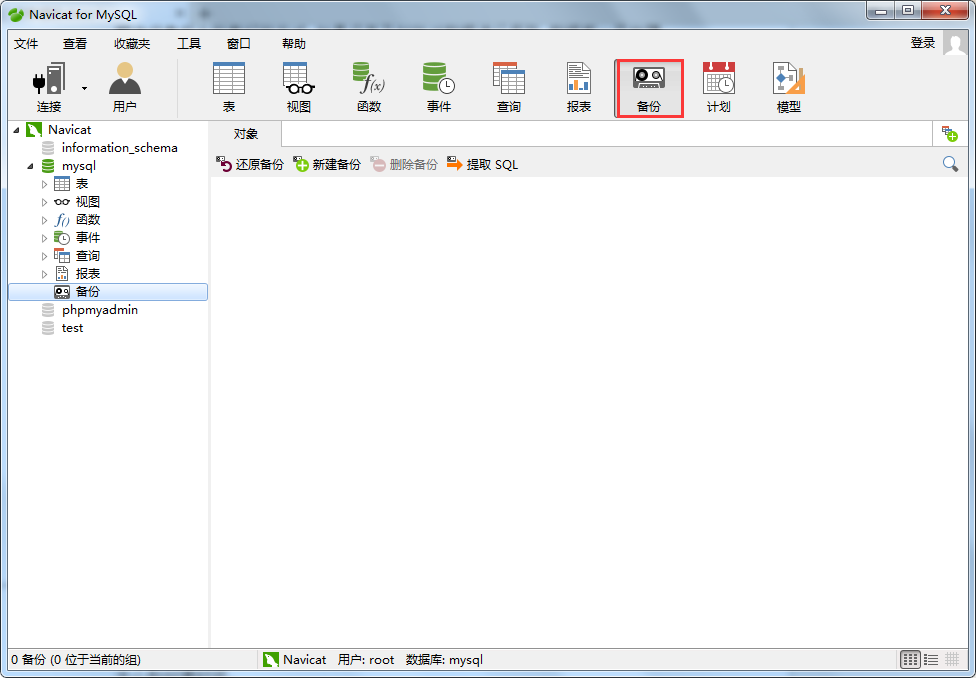Select the 备份 backup toolbar icon
Image resolution: width=976 pixels, height=678 pixels.
coord(649,88)
